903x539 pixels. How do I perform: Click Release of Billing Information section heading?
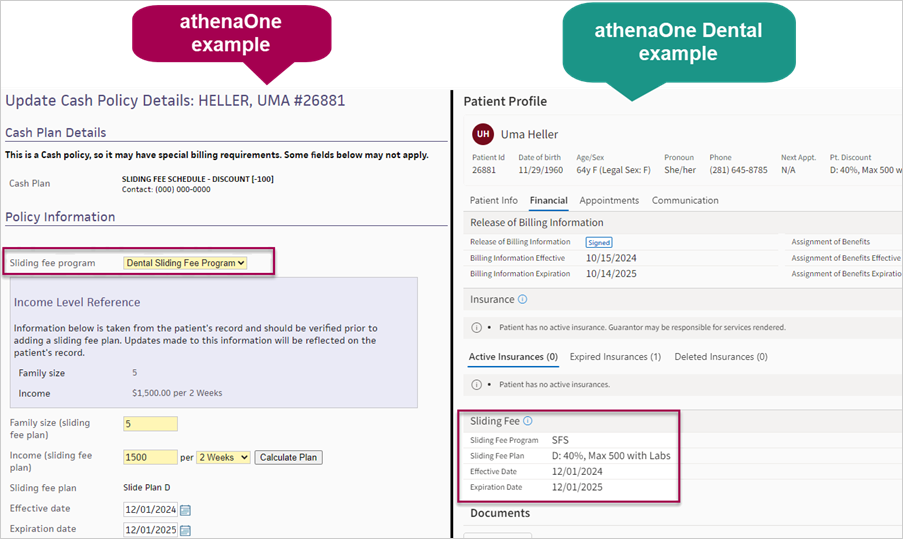coord(537,222)
